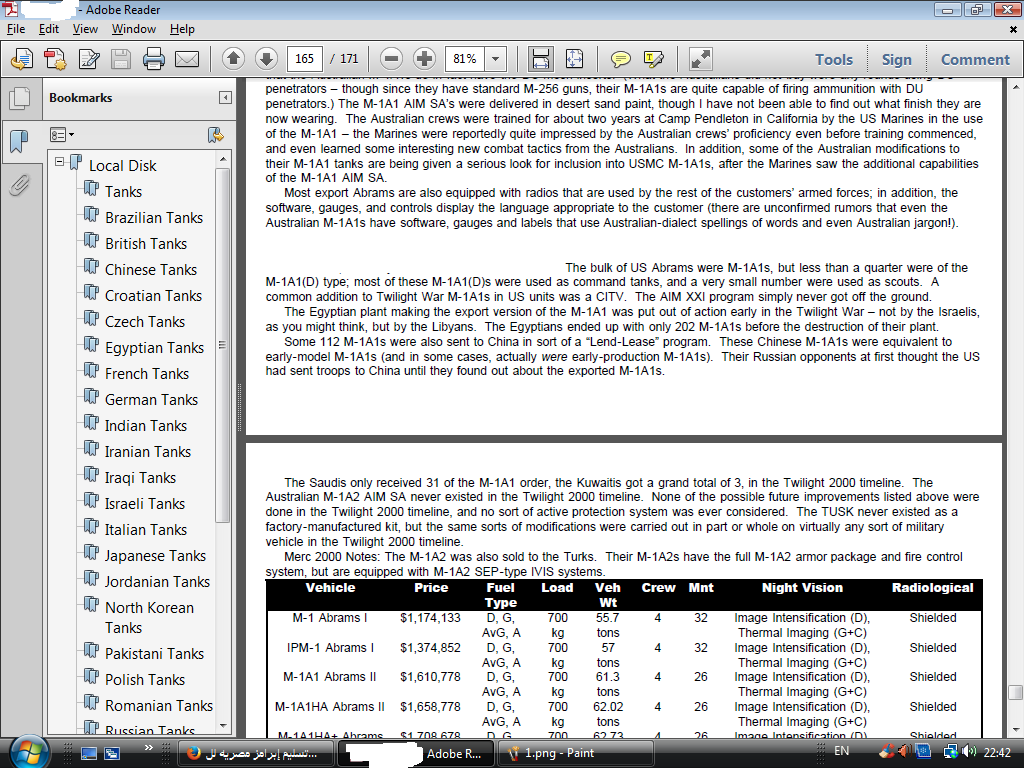Screen dimensions: 1024x768
Task: Select the Highlight Text tool
Action: point(654,59)
